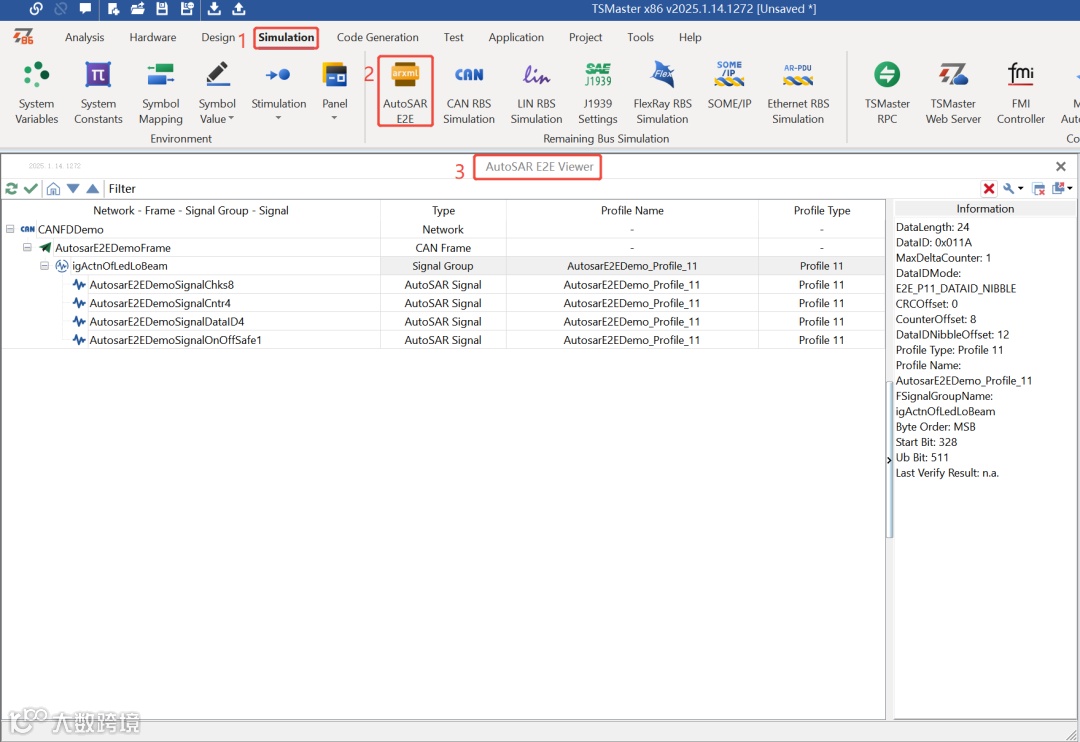Open the Project tab
This screenshot has height=742, width=1080.
[x=585, y=37]
